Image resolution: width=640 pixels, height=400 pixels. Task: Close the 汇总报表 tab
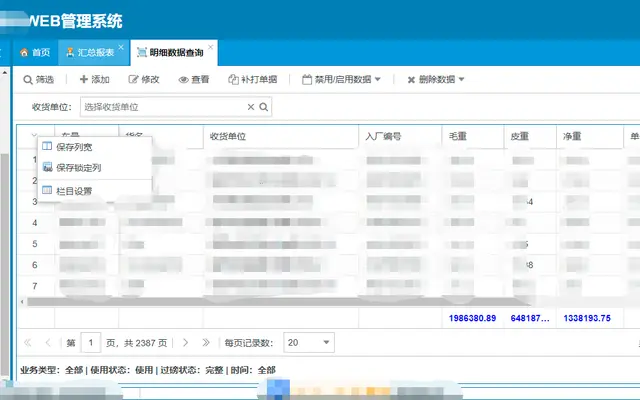121,47
